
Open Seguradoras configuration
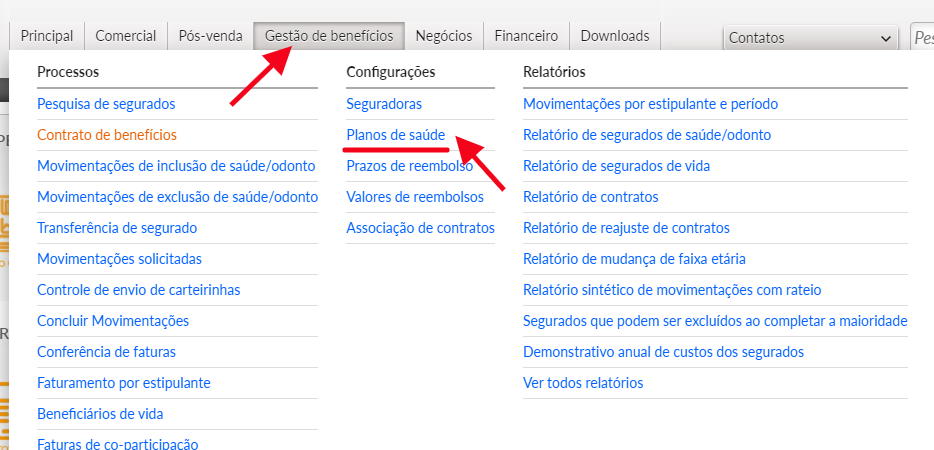(384, 104)
